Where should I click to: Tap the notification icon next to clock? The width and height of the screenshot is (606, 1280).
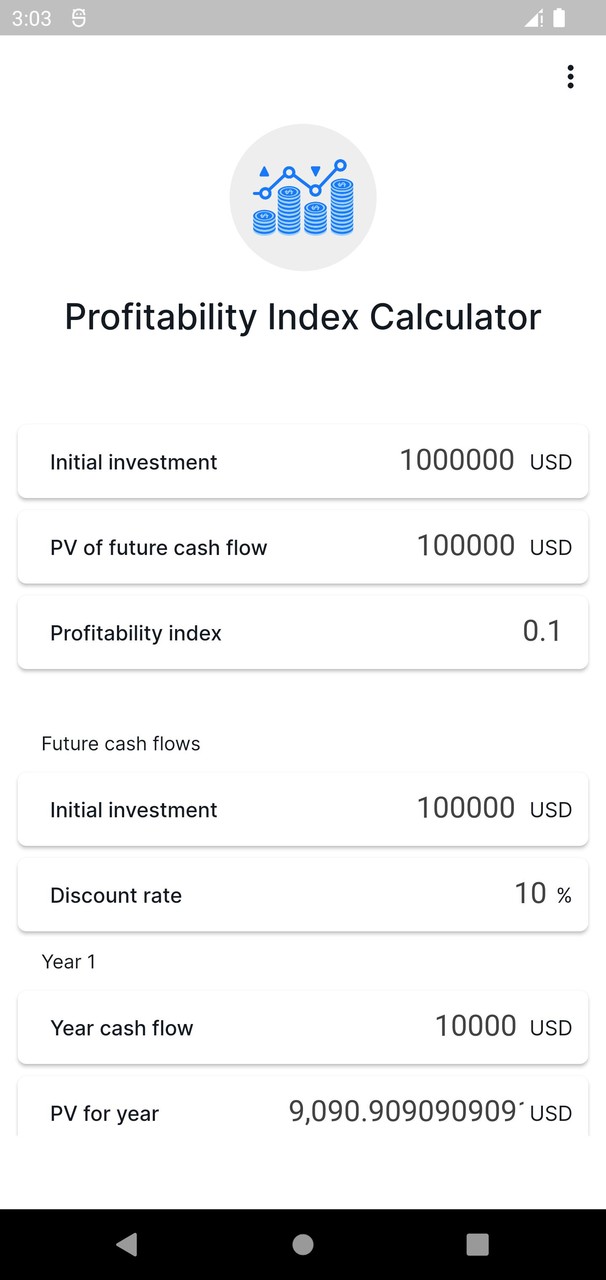[x=80, y=17]
